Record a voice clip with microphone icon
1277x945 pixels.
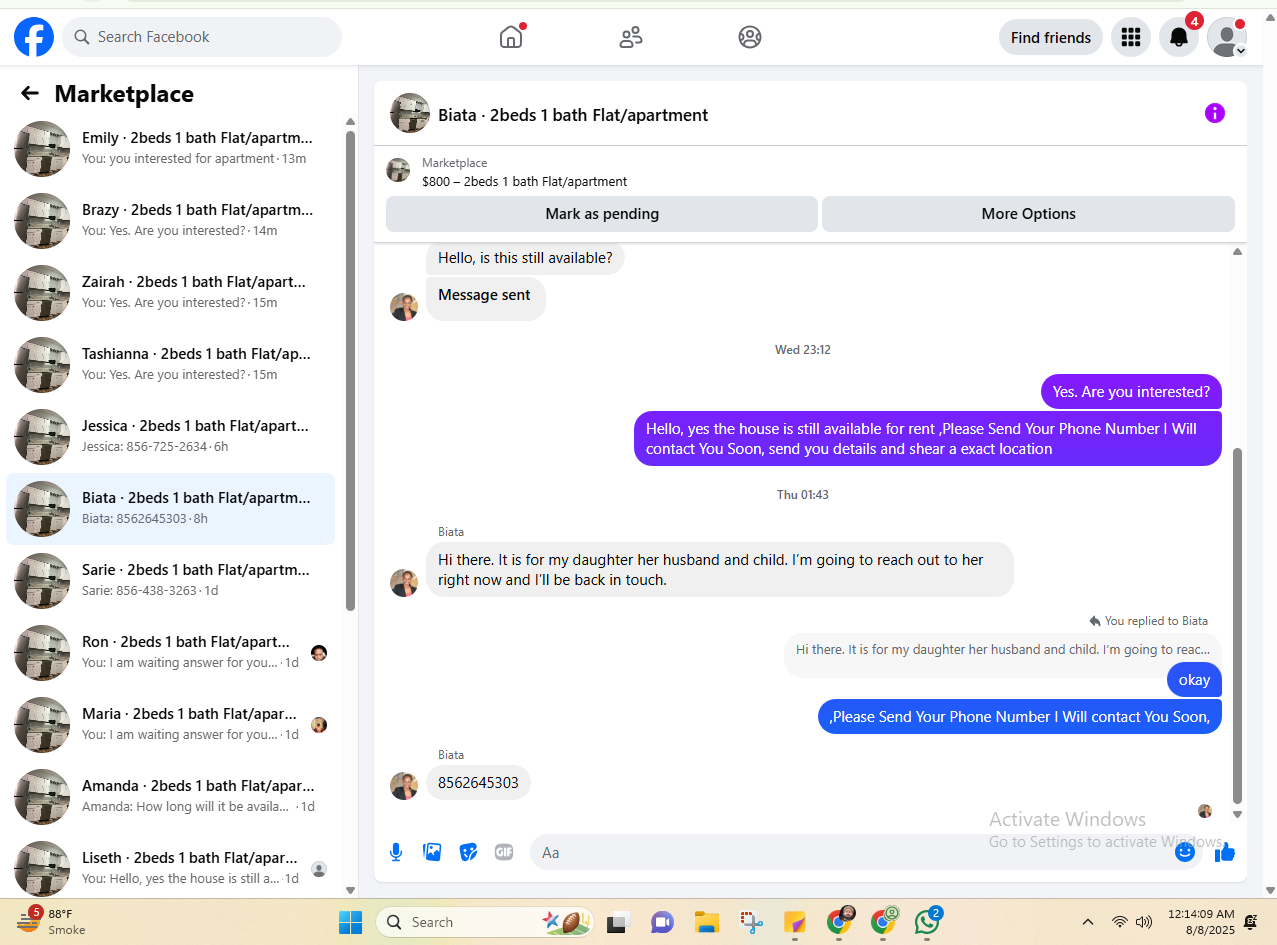click(396, 852)
